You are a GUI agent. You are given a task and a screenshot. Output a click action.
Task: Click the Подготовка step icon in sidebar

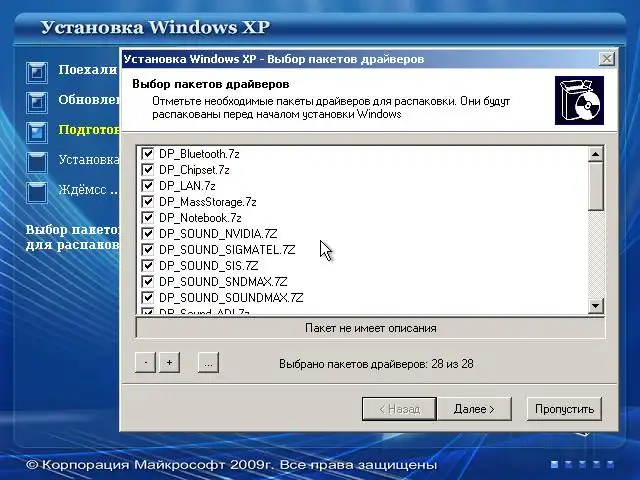(x=37, y=133)
